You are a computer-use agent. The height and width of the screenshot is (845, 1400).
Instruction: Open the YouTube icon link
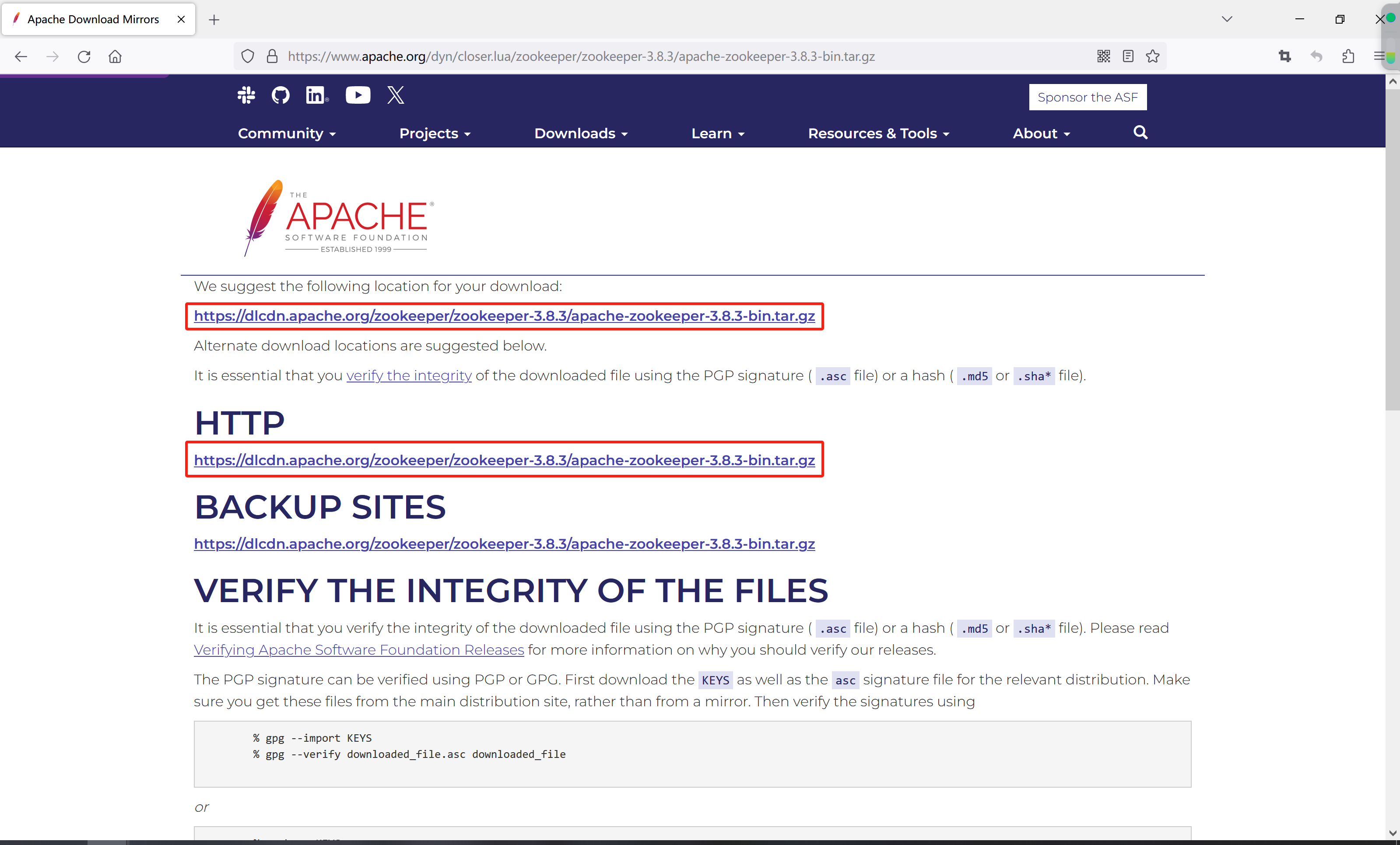pos(358,95)
